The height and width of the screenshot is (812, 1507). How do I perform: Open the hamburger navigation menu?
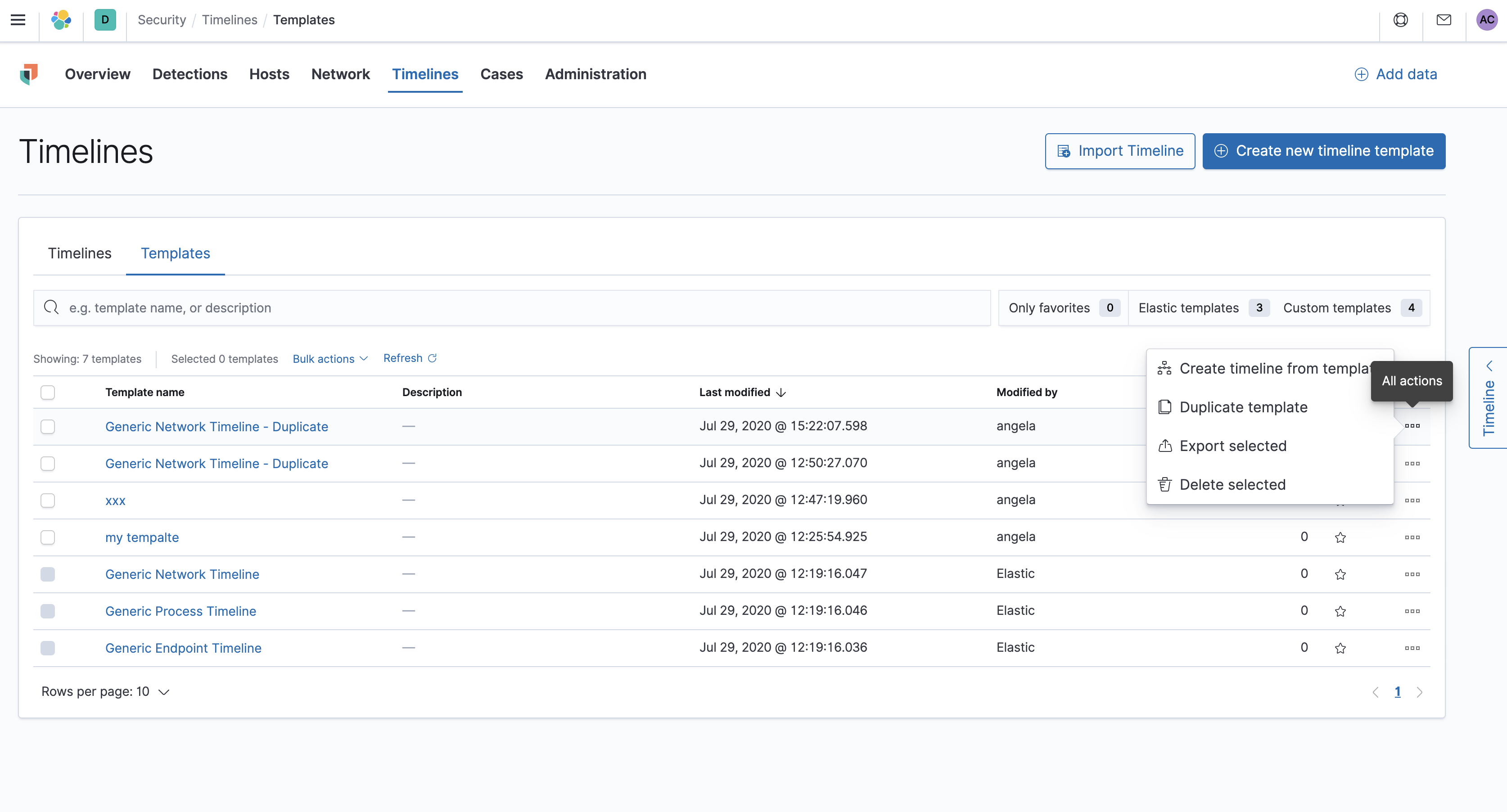pyautogui.click(x=18, y=20)
